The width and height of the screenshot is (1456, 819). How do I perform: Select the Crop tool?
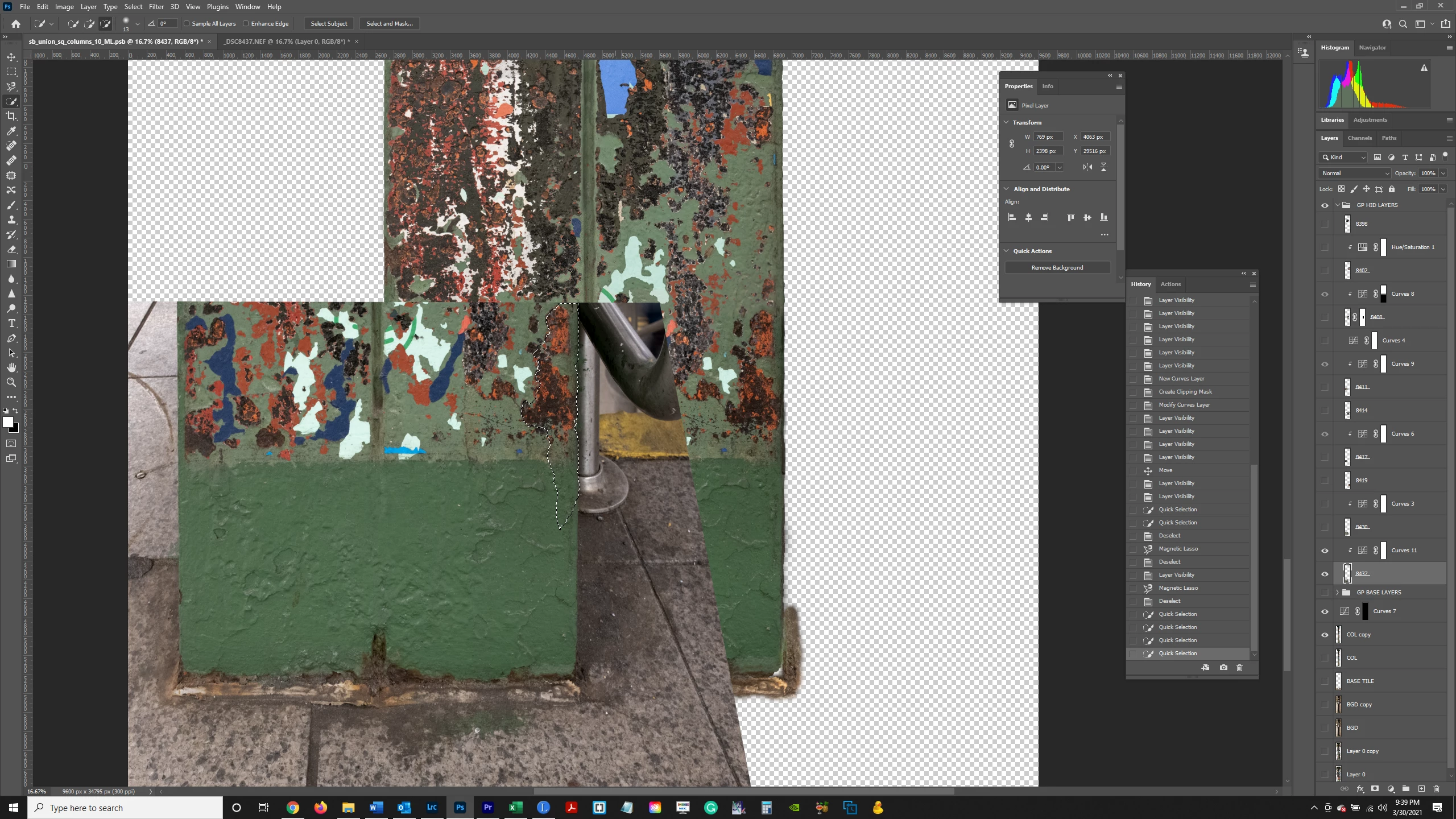(11, 116)
